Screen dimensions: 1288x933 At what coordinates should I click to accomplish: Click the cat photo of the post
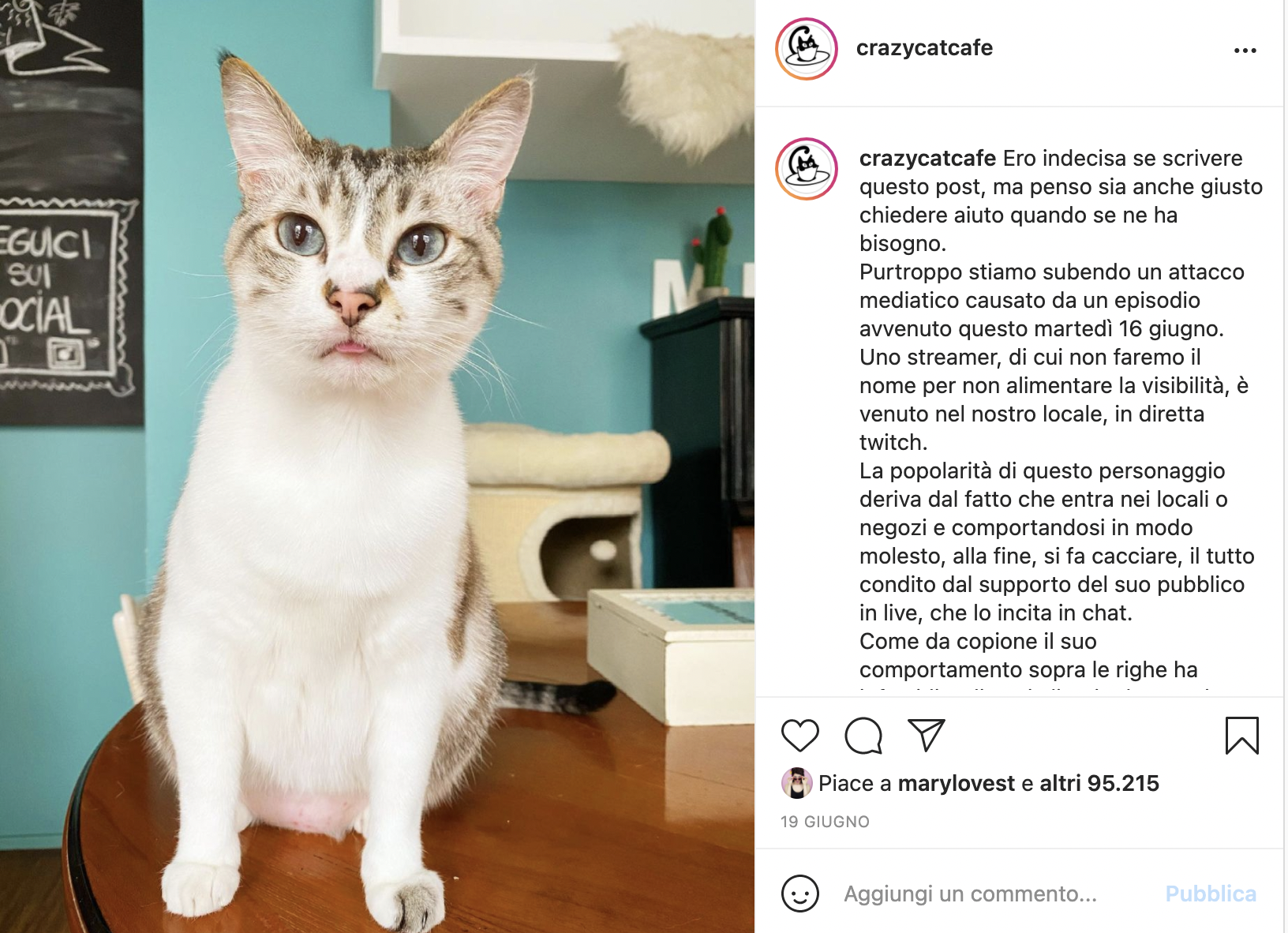click(x=377, y=466)
